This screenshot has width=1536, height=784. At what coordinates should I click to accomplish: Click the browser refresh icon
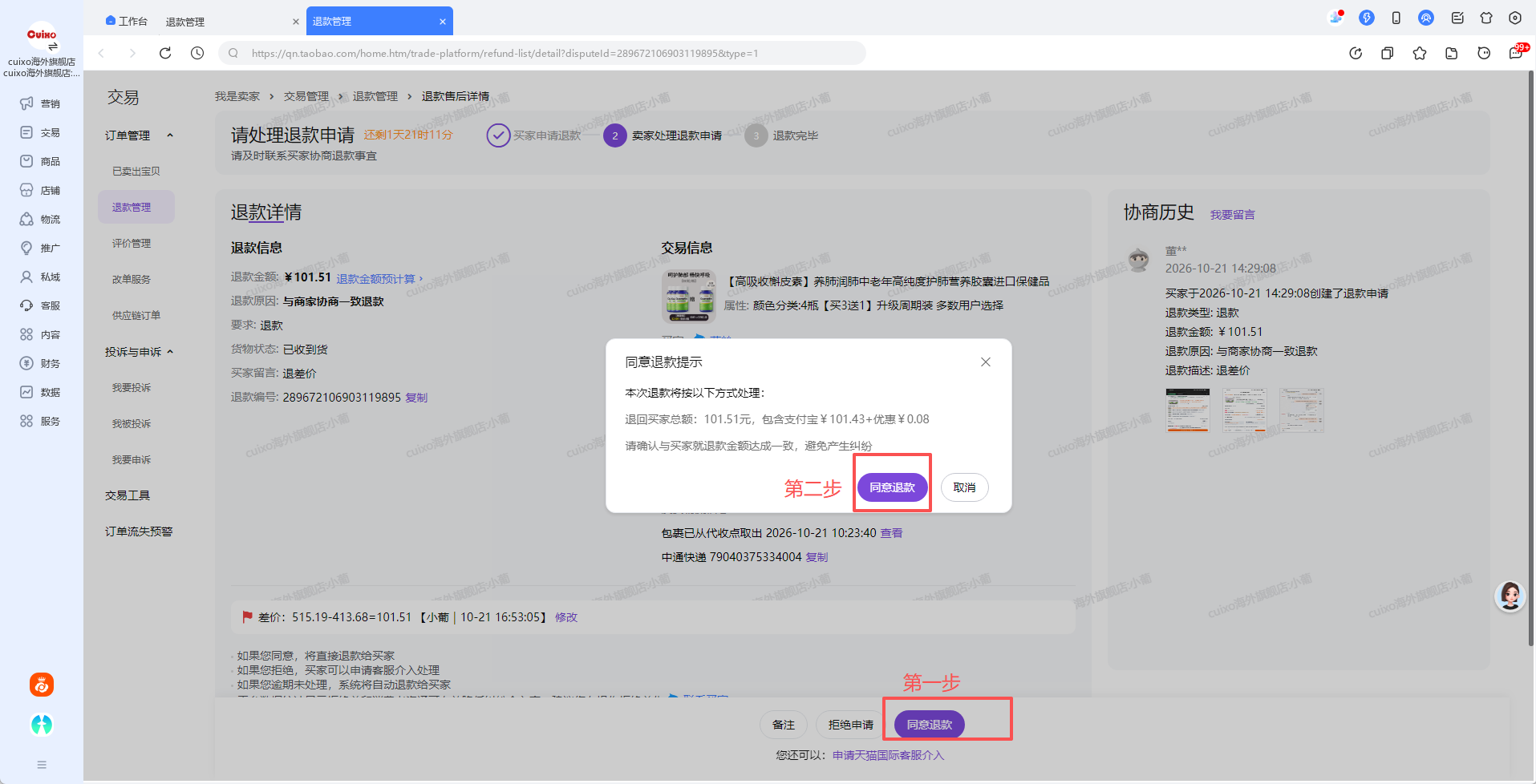pos(165,53)
